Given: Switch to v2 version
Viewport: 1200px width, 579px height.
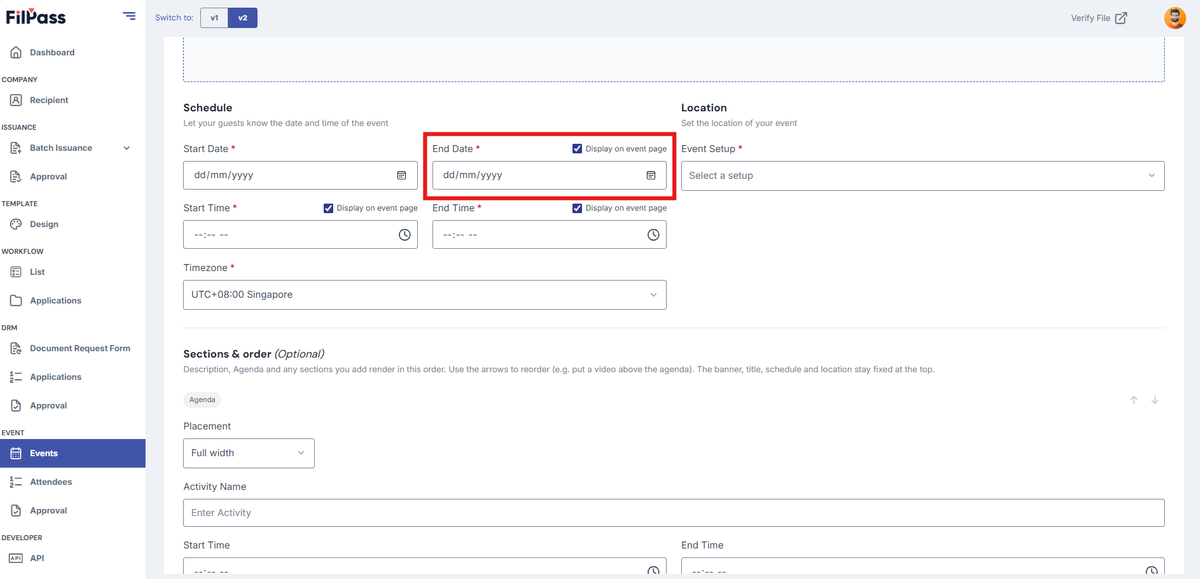Looking at the screenshot, I should [x=243, y=18].
